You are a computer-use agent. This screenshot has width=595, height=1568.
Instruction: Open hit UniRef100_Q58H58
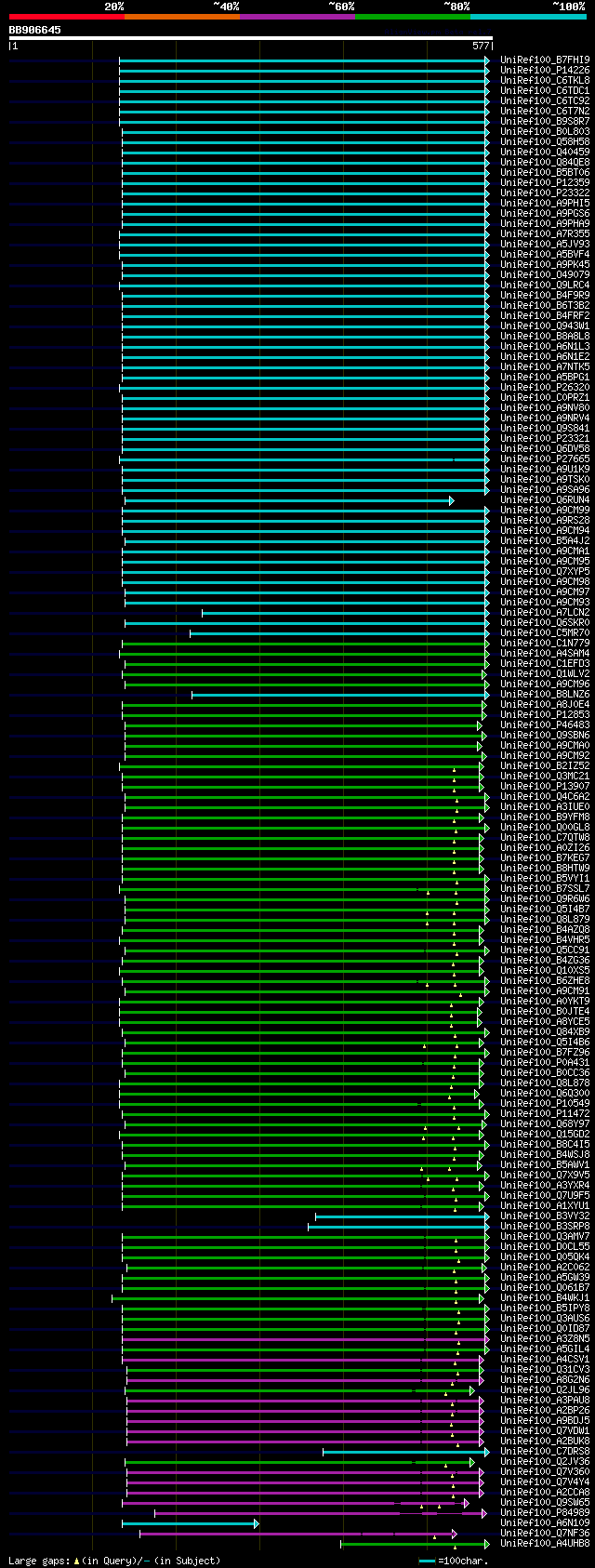[545, 141]
